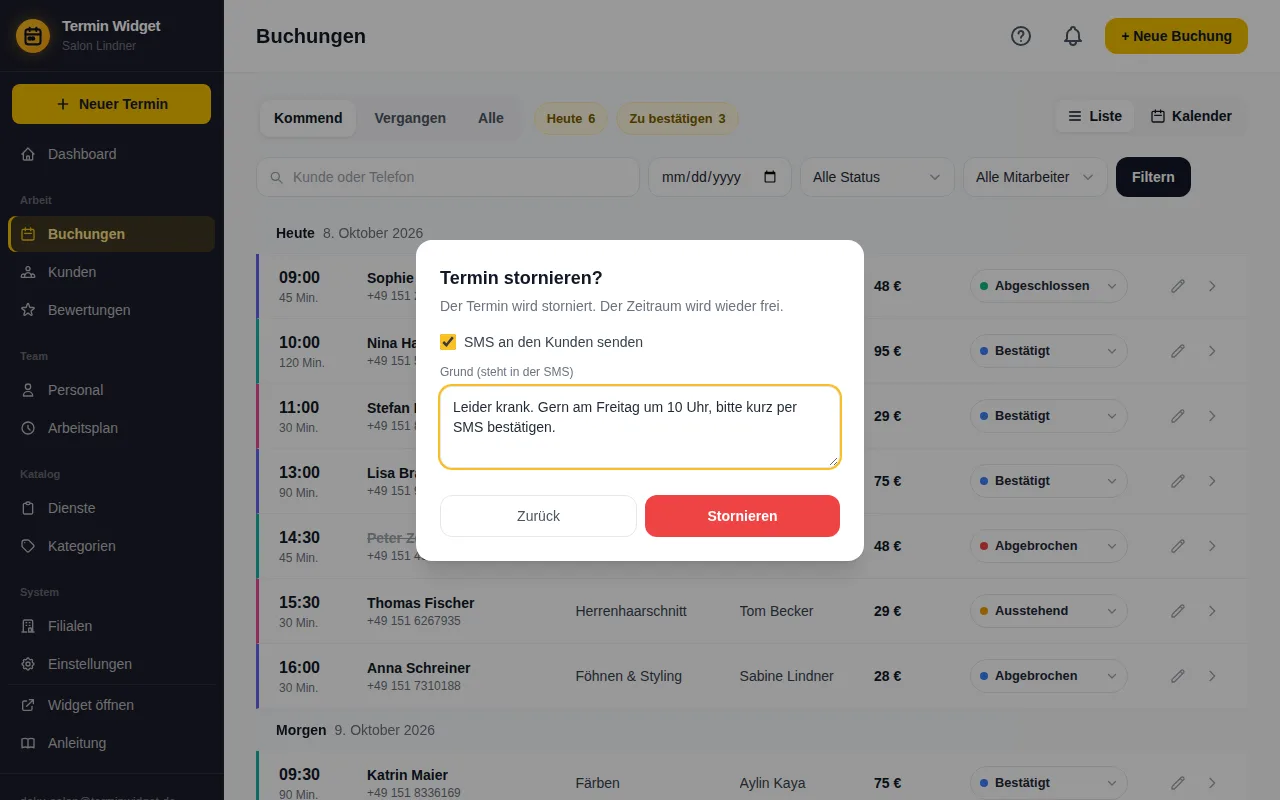Select the Kommend tab

tap(308, 118)
